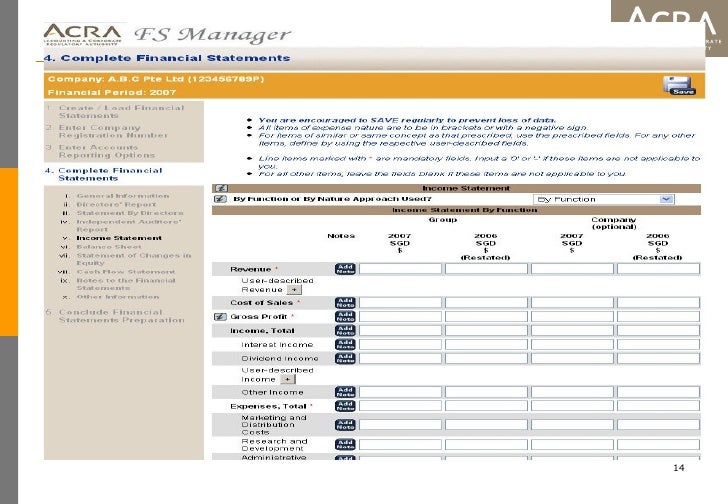Open Statement of Changes in Equity
Screen dimensions: 728x504
[133, 259]
